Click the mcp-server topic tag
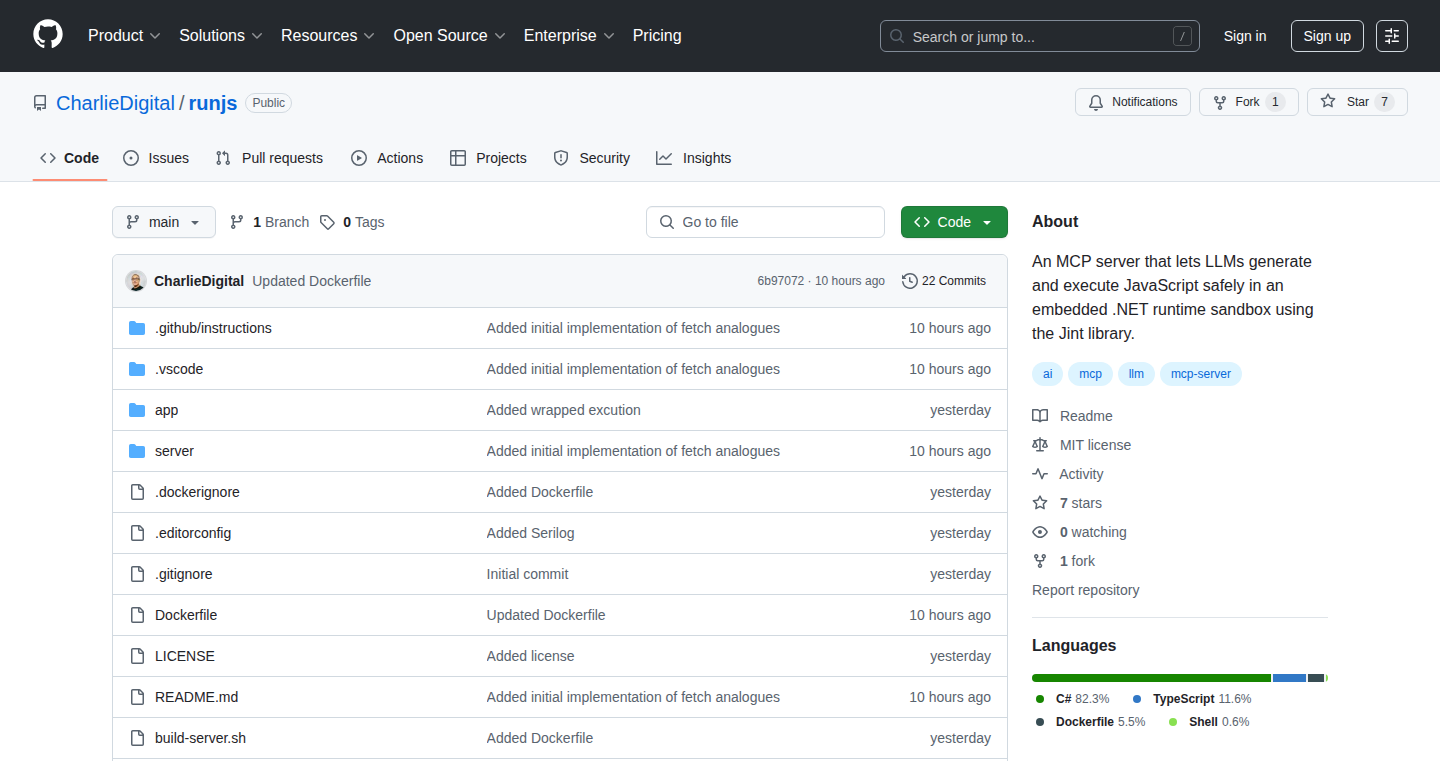The height and width of the screenshot is (761, 1440). [x=1201, y=374]
